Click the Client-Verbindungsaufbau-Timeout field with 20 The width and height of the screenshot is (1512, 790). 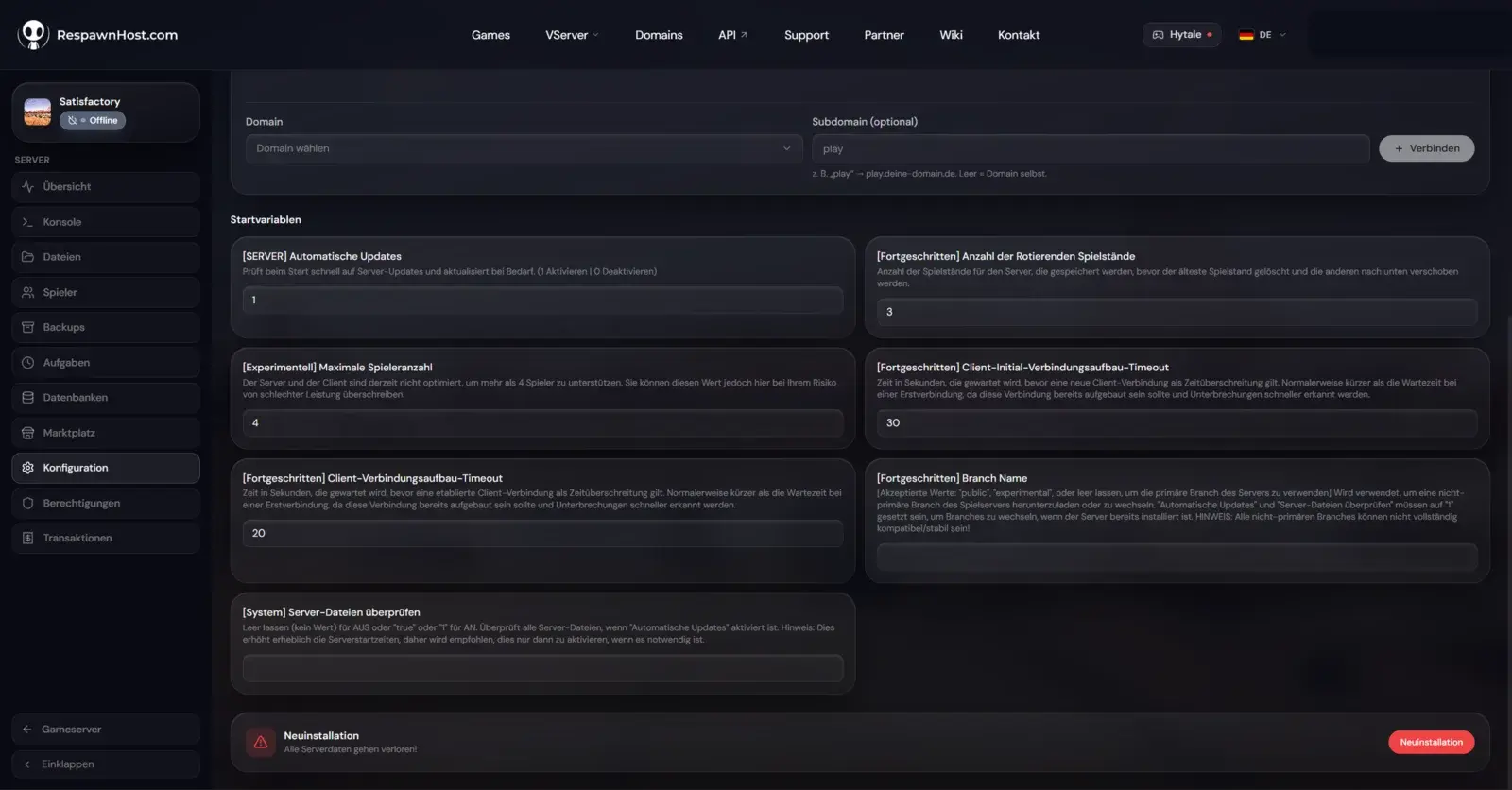pyautogui.click(x=542, y=533)
